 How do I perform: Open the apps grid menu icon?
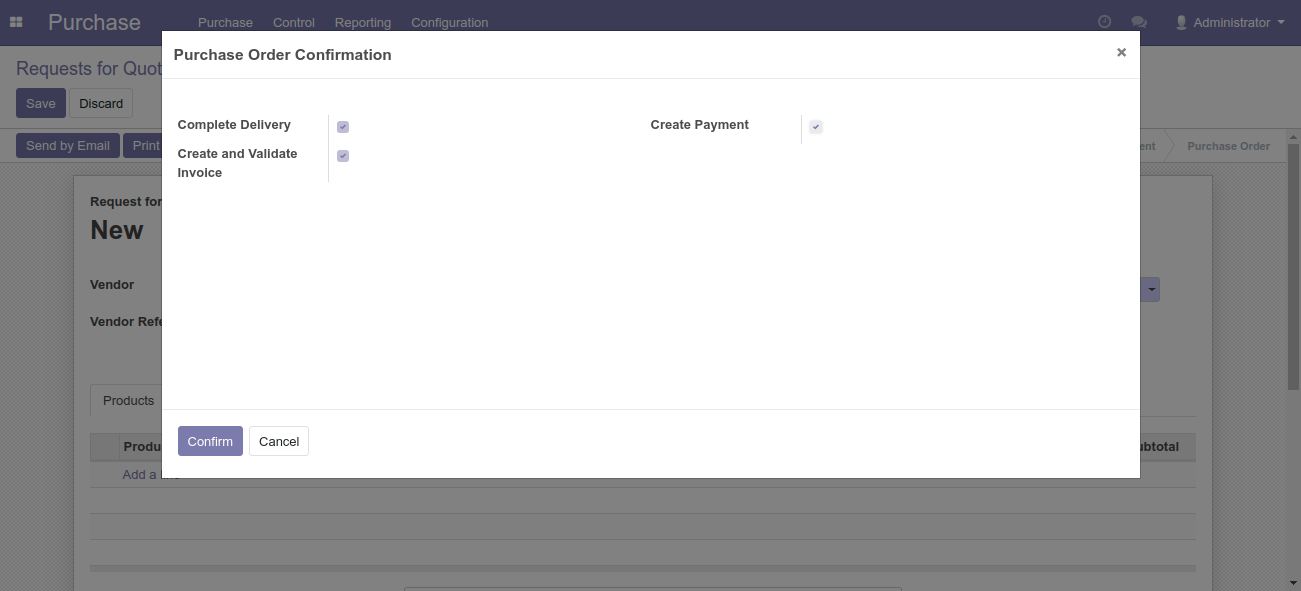pos(16,22)
